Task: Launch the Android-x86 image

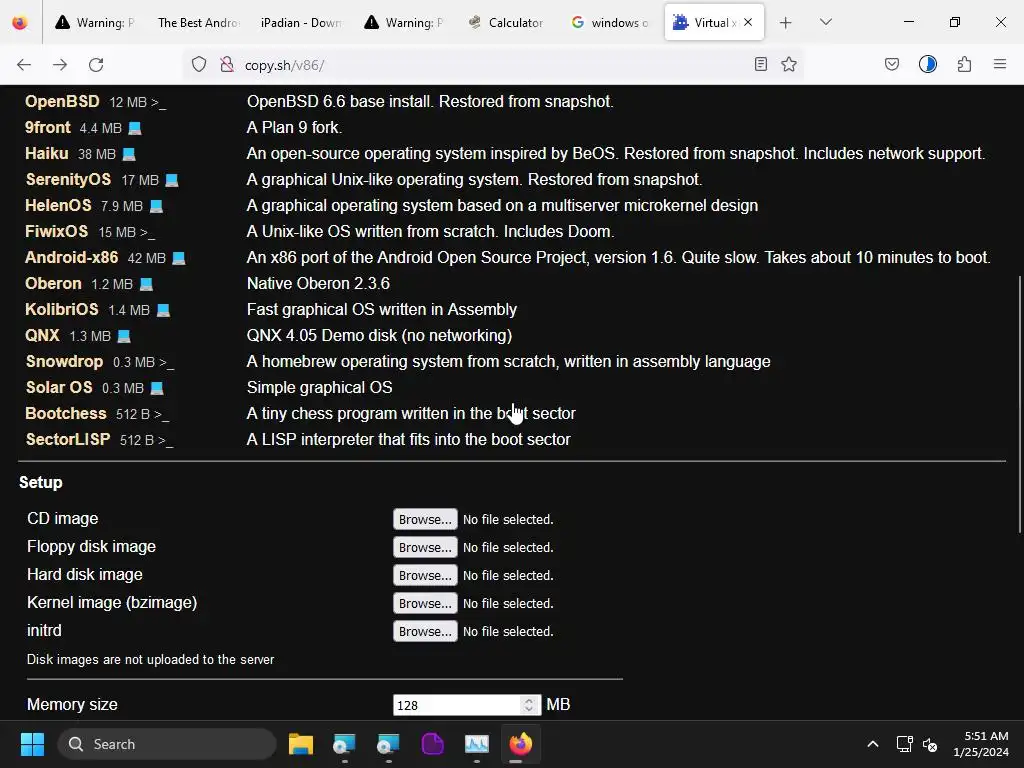Action: pyautogui.click(x=72, y=257)
